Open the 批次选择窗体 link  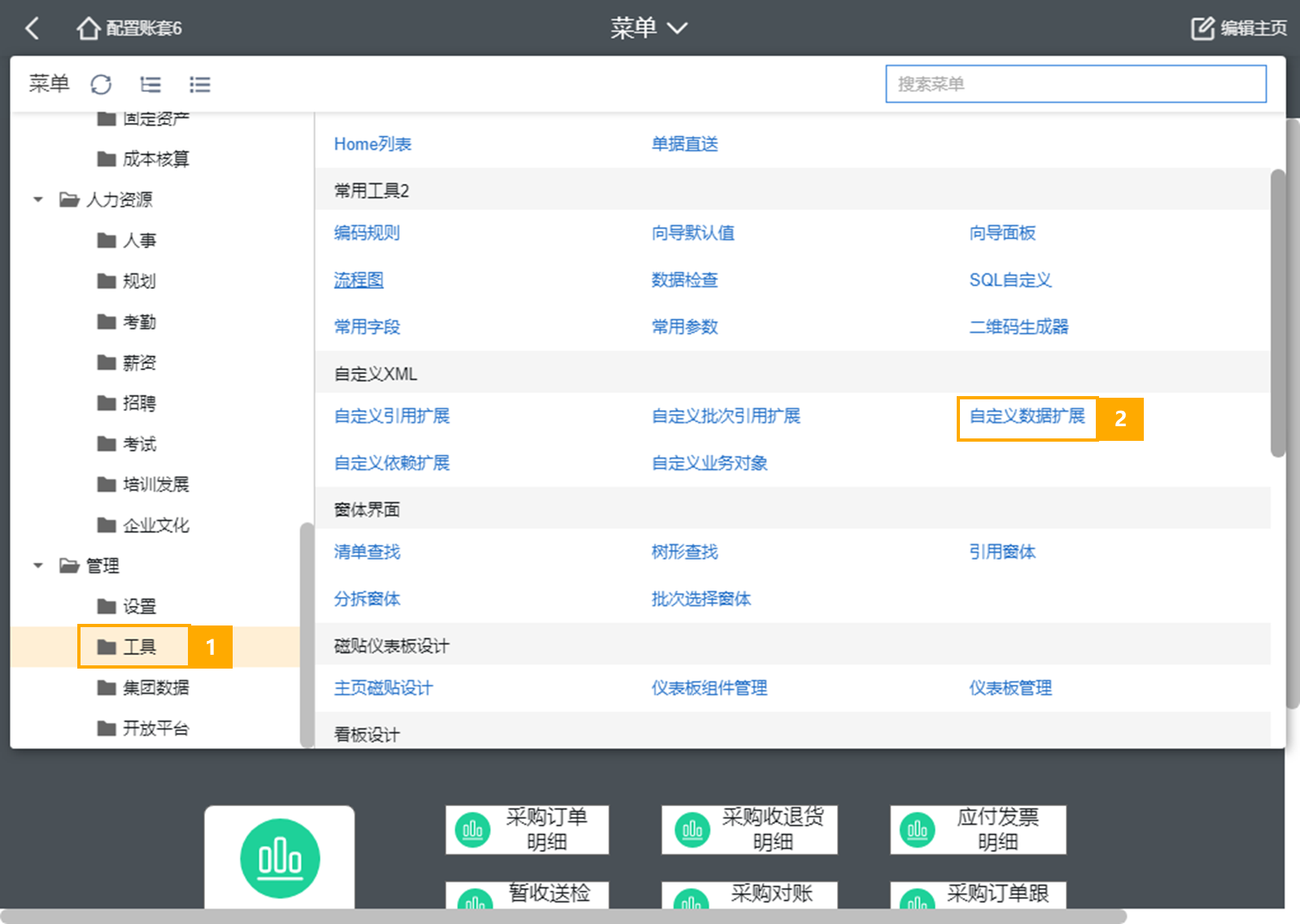click(701, 599)
